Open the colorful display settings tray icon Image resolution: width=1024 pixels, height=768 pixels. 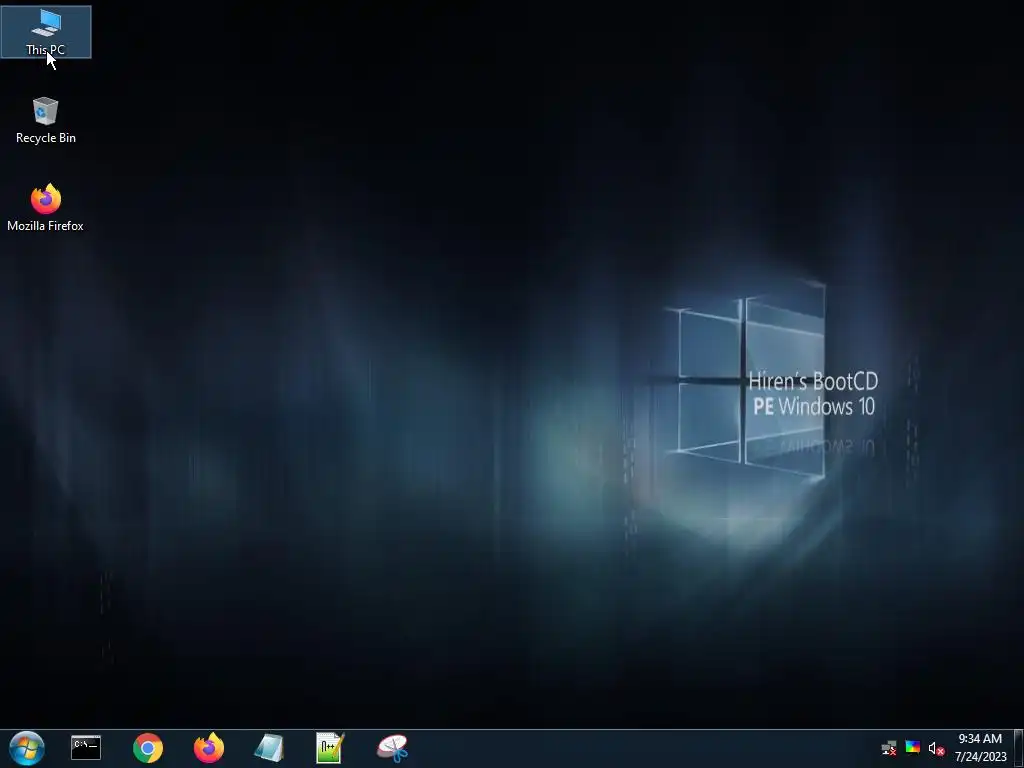click(x=912, y=747)
